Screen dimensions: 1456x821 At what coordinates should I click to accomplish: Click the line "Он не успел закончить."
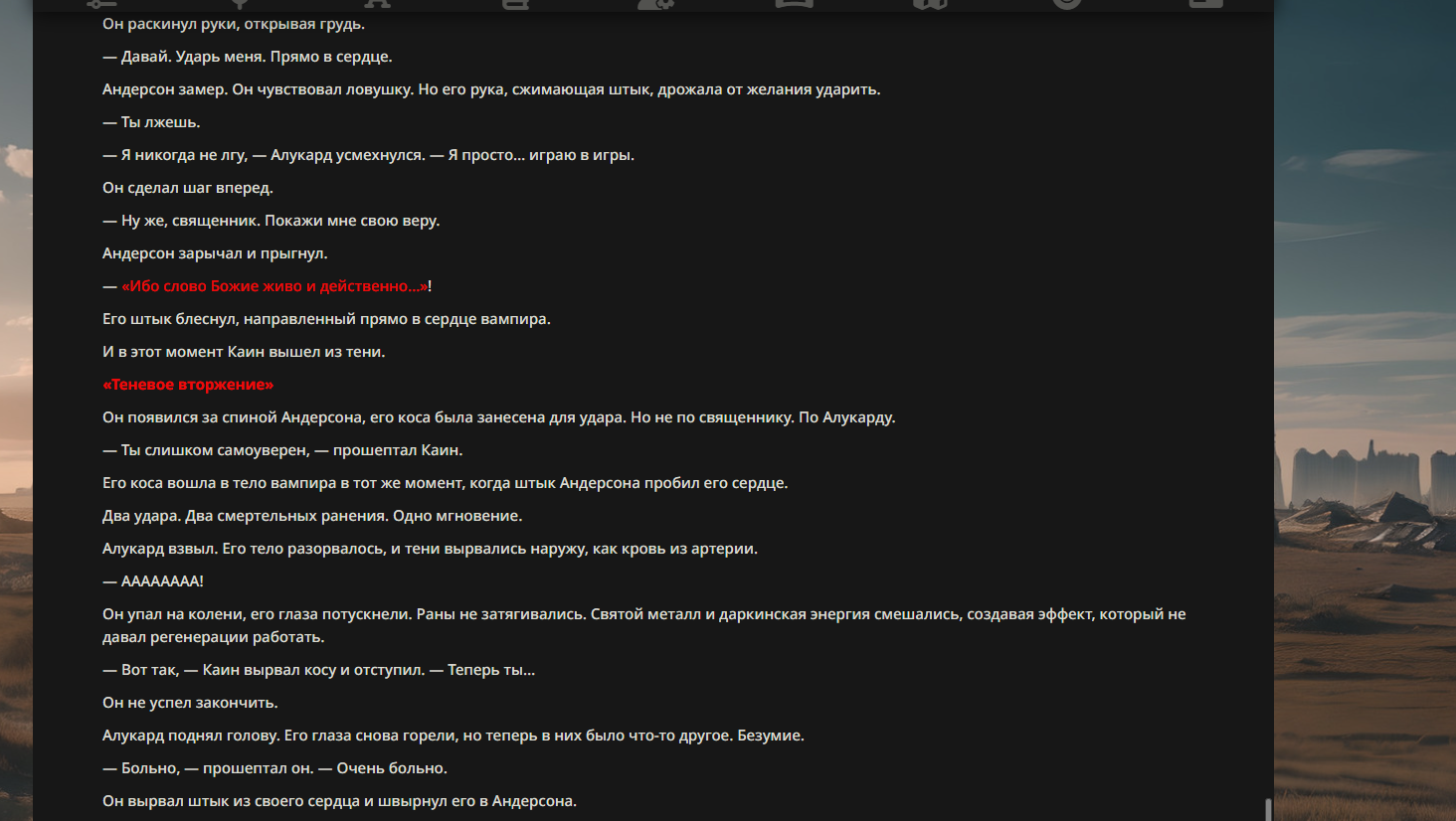pos(190,703)
